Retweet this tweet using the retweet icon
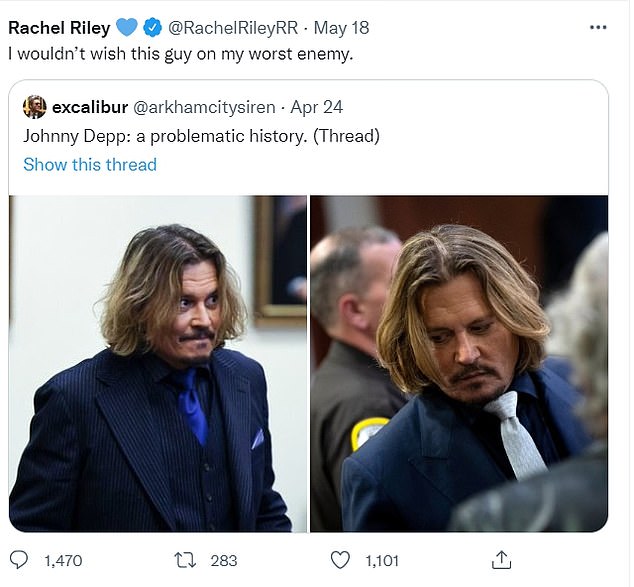 pyautogui.click(x=184, y=560)
